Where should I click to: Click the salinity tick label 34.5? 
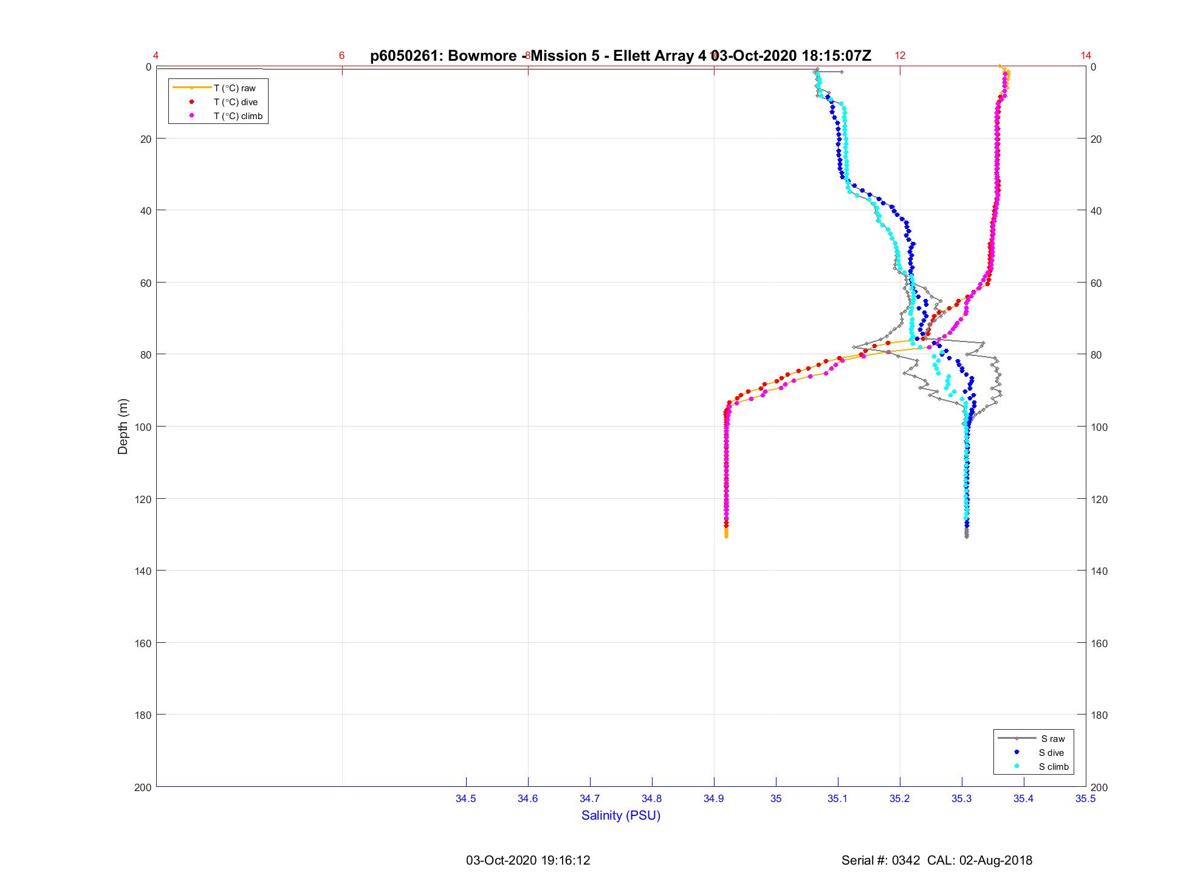pyautogui.click(x=466, y=799)
